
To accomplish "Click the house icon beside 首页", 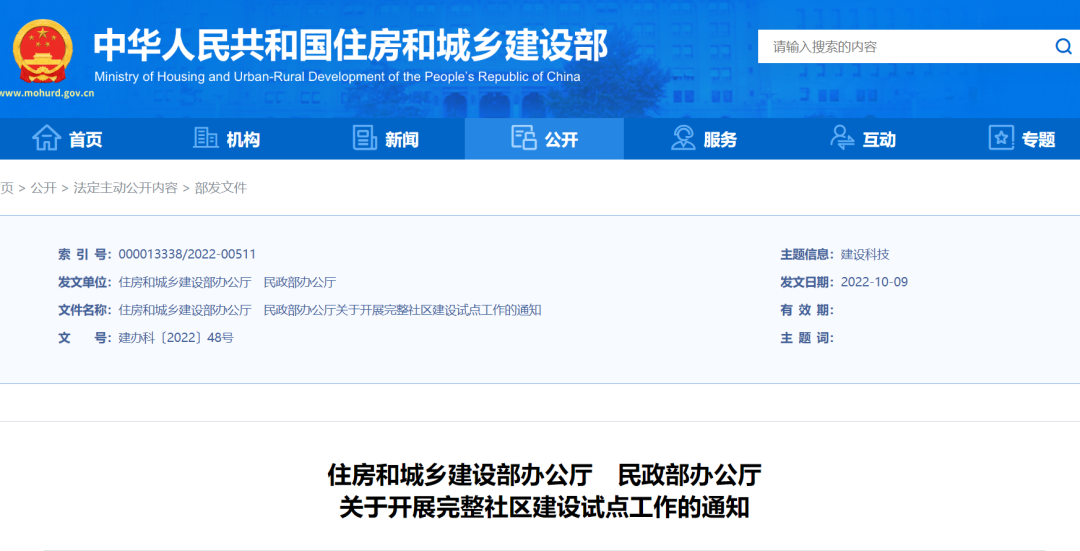I will coord(46,138).
